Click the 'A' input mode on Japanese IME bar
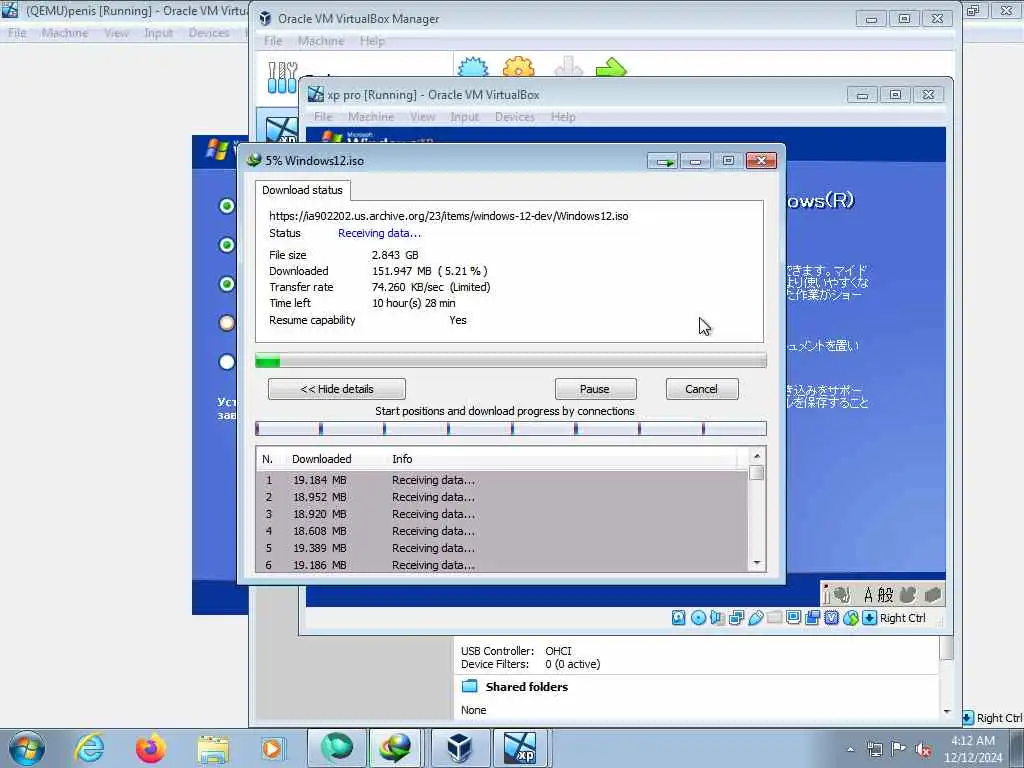 point(868,594)
